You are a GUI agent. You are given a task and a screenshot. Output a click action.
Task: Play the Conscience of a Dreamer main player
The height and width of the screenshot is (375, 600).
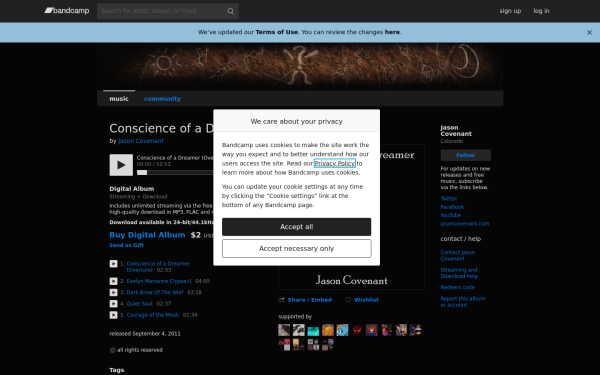tap(121, 165)
